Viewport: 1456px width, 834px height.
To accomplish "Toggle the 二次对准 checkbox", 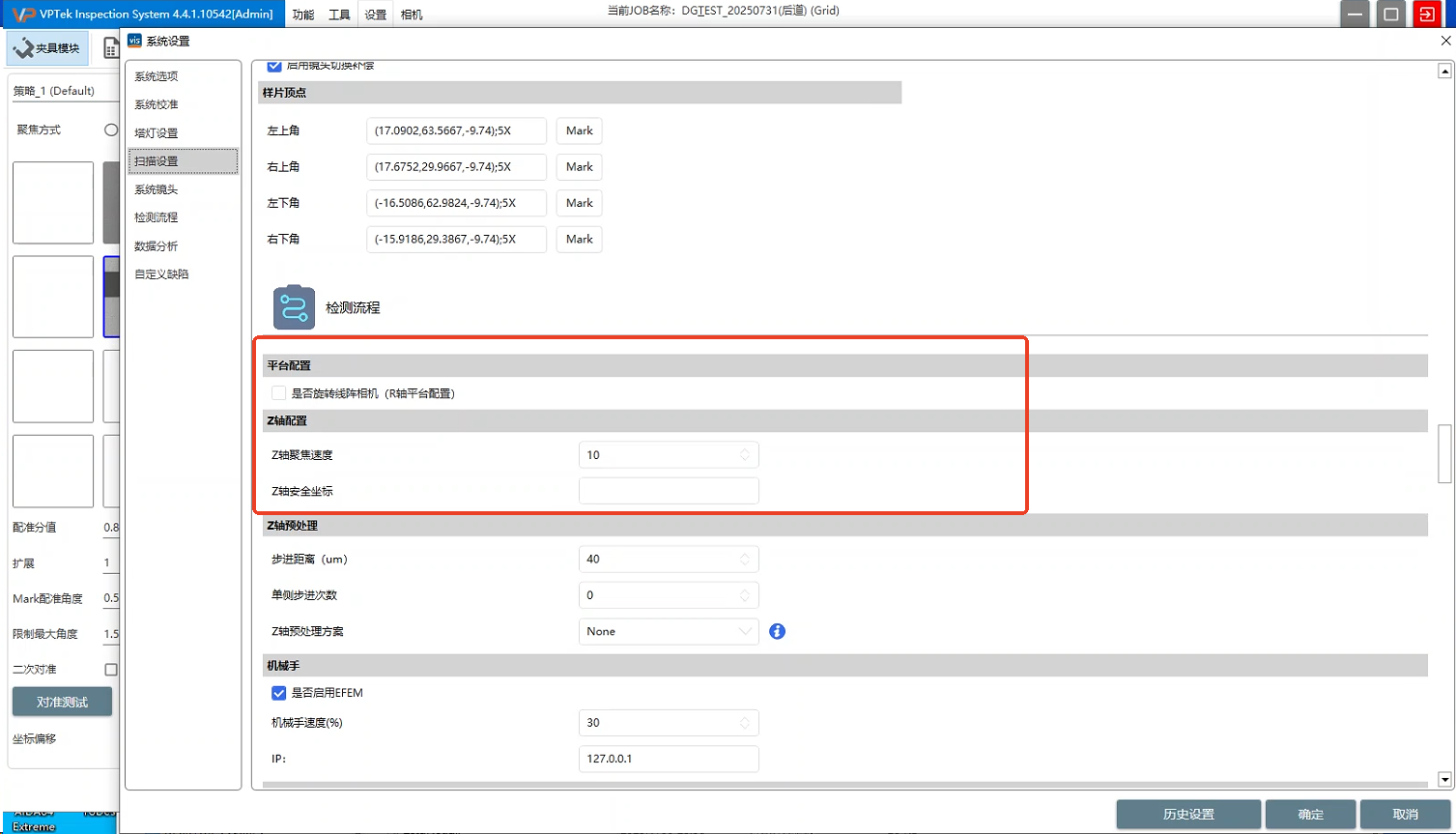I will pos(111,669).
